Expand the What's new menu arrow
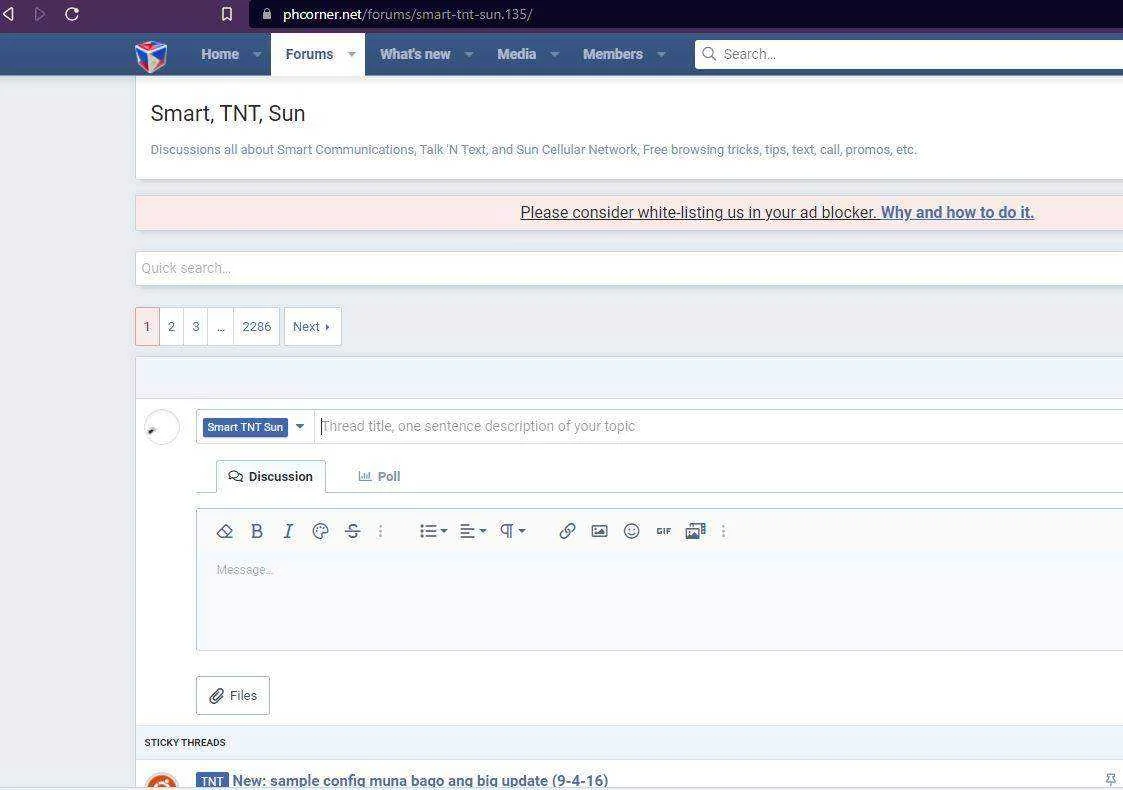The height and width of the screenshot is (790, 1123). (468, 54)
